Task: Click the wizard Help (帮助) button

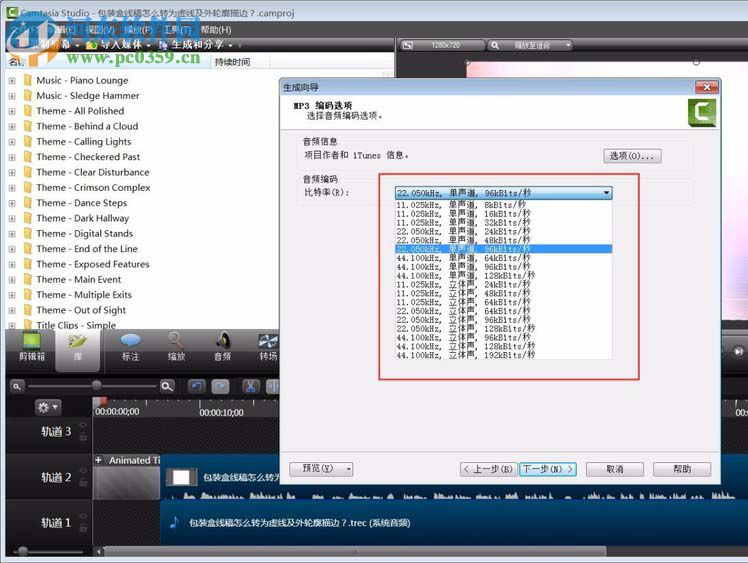Action: [682, 469]
